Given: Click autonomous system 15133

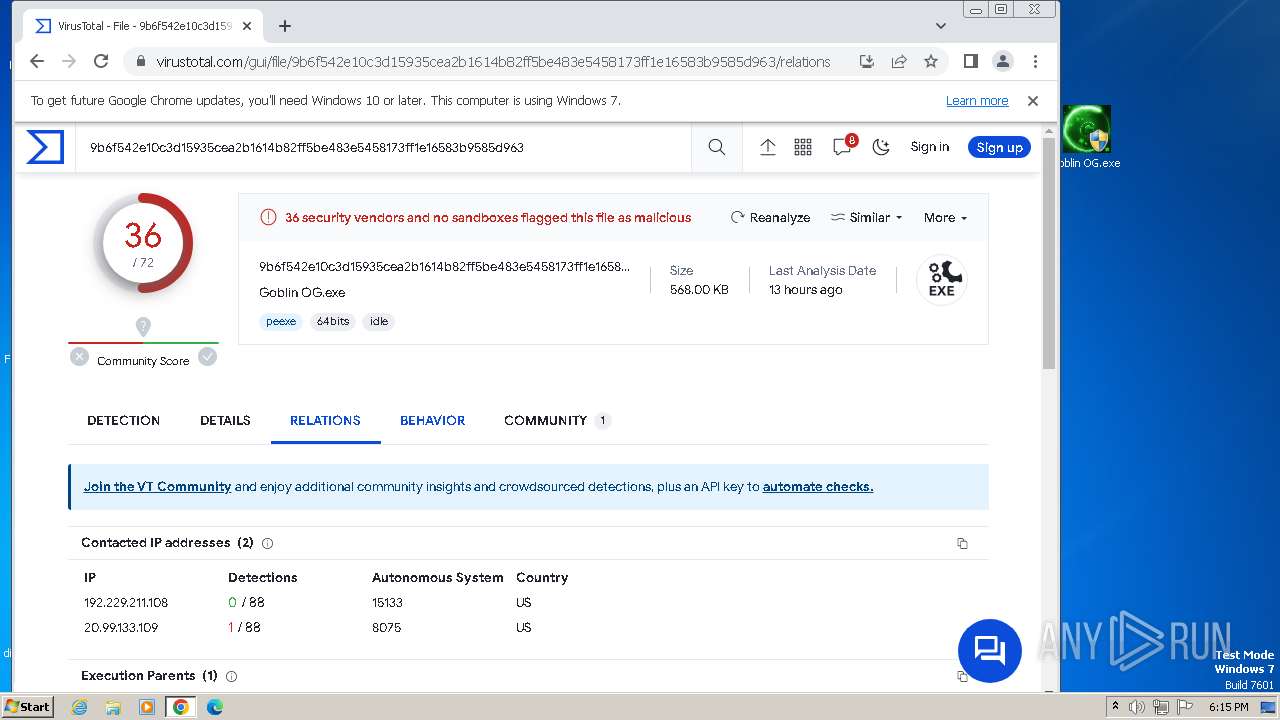Looking at the screenshot, I should pyautogui.click(x=387, y=602).
